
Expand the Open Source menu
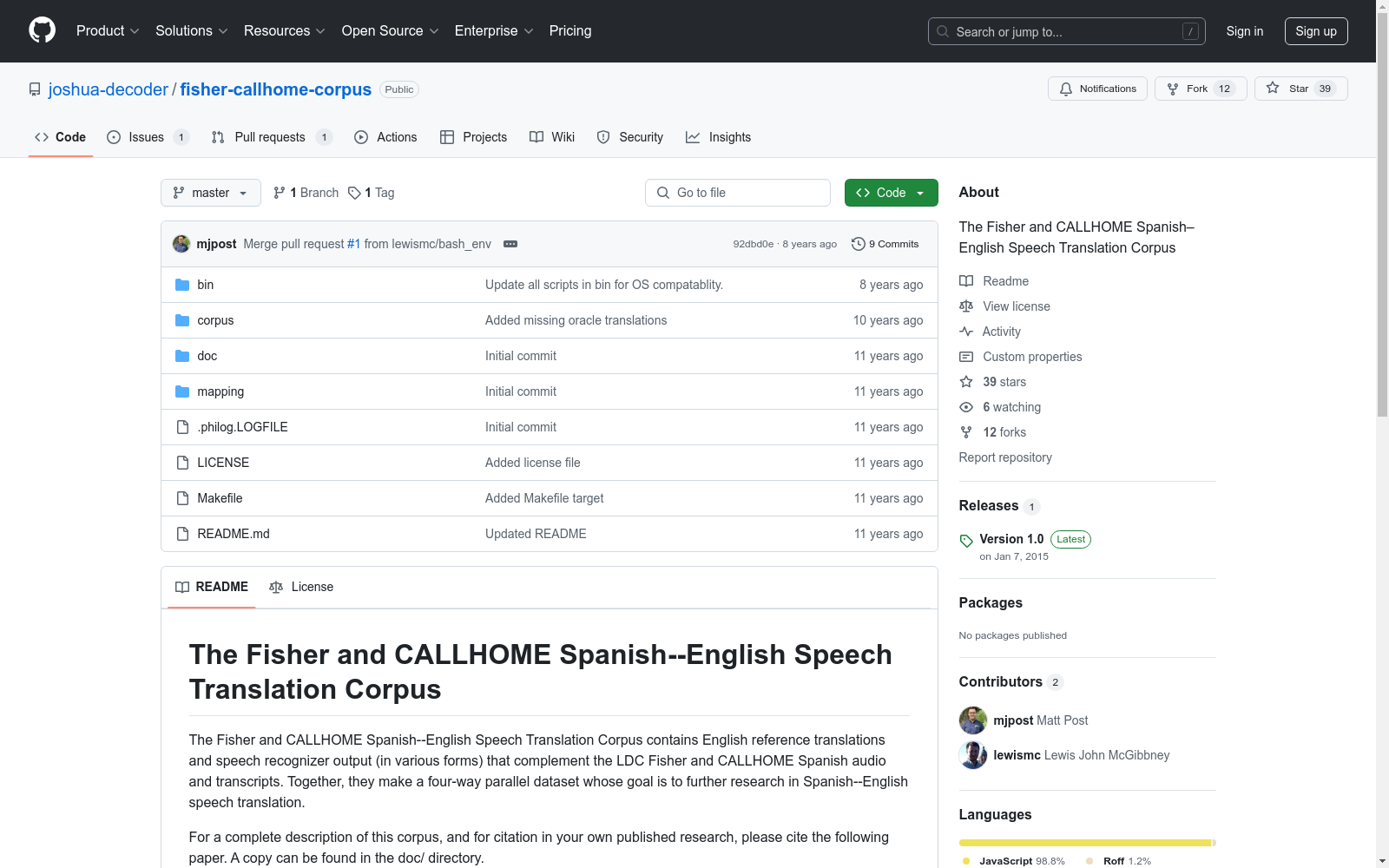(391, 31)
